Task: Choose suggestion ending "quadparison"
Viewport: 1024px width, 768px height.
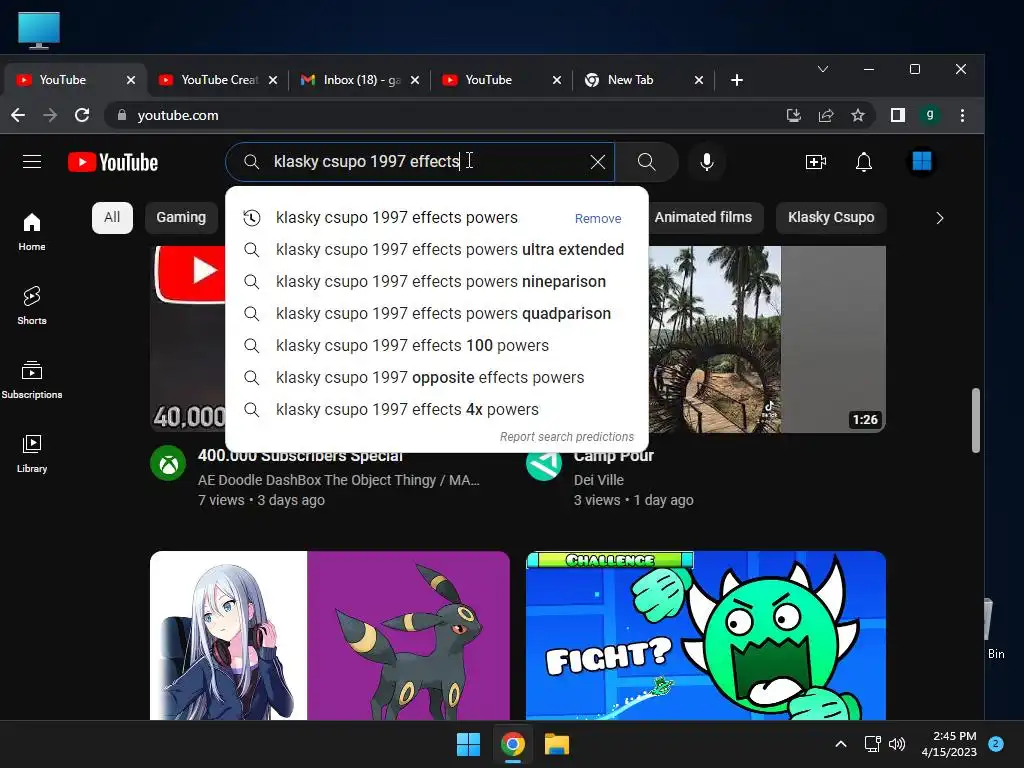Action: click(437, 313)
